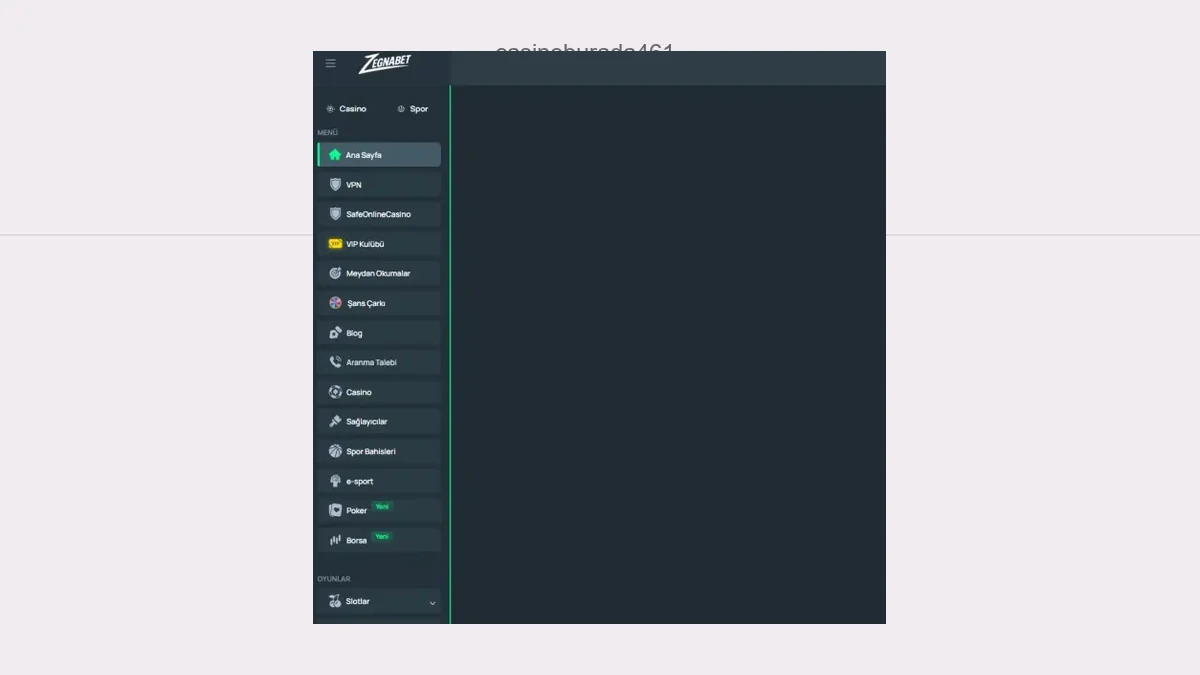Expand the Slotlar chevron

click(x=432, y=603)
